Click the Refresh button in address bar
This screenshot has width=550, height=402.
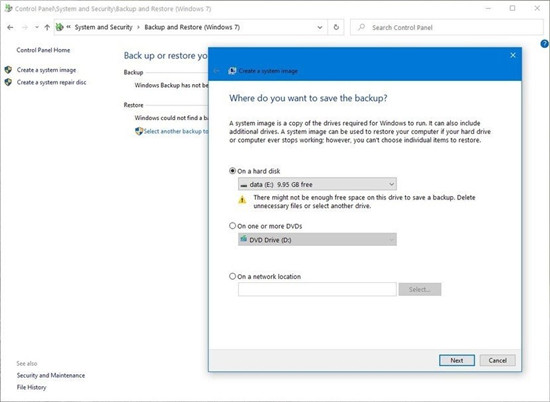click(x=336, y=27)
